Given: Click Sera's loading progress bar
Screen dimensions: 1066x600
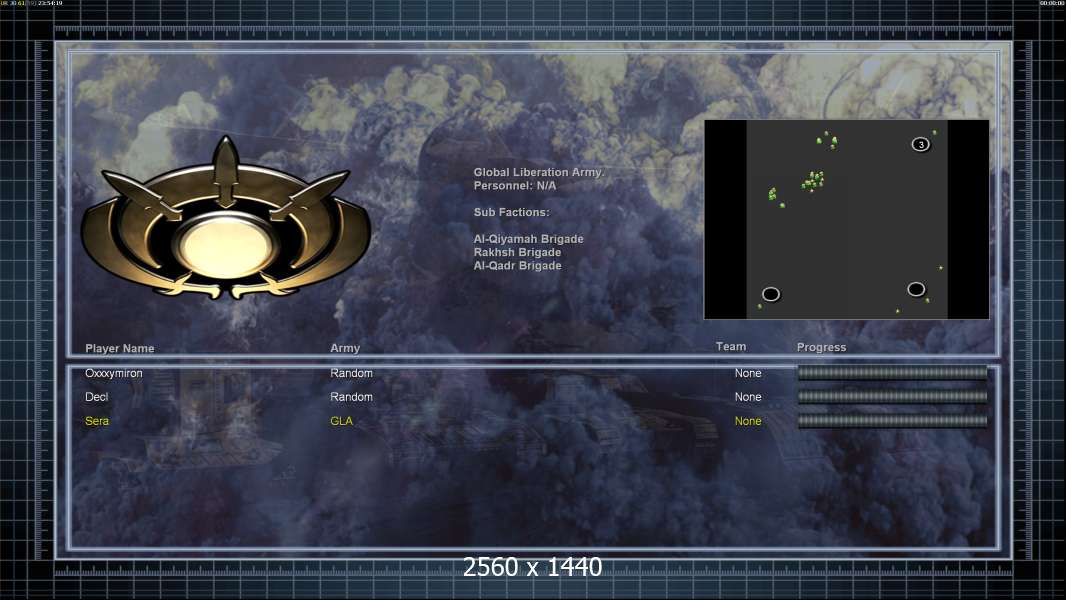Looking at the screenshot, I should click(892, 421).
